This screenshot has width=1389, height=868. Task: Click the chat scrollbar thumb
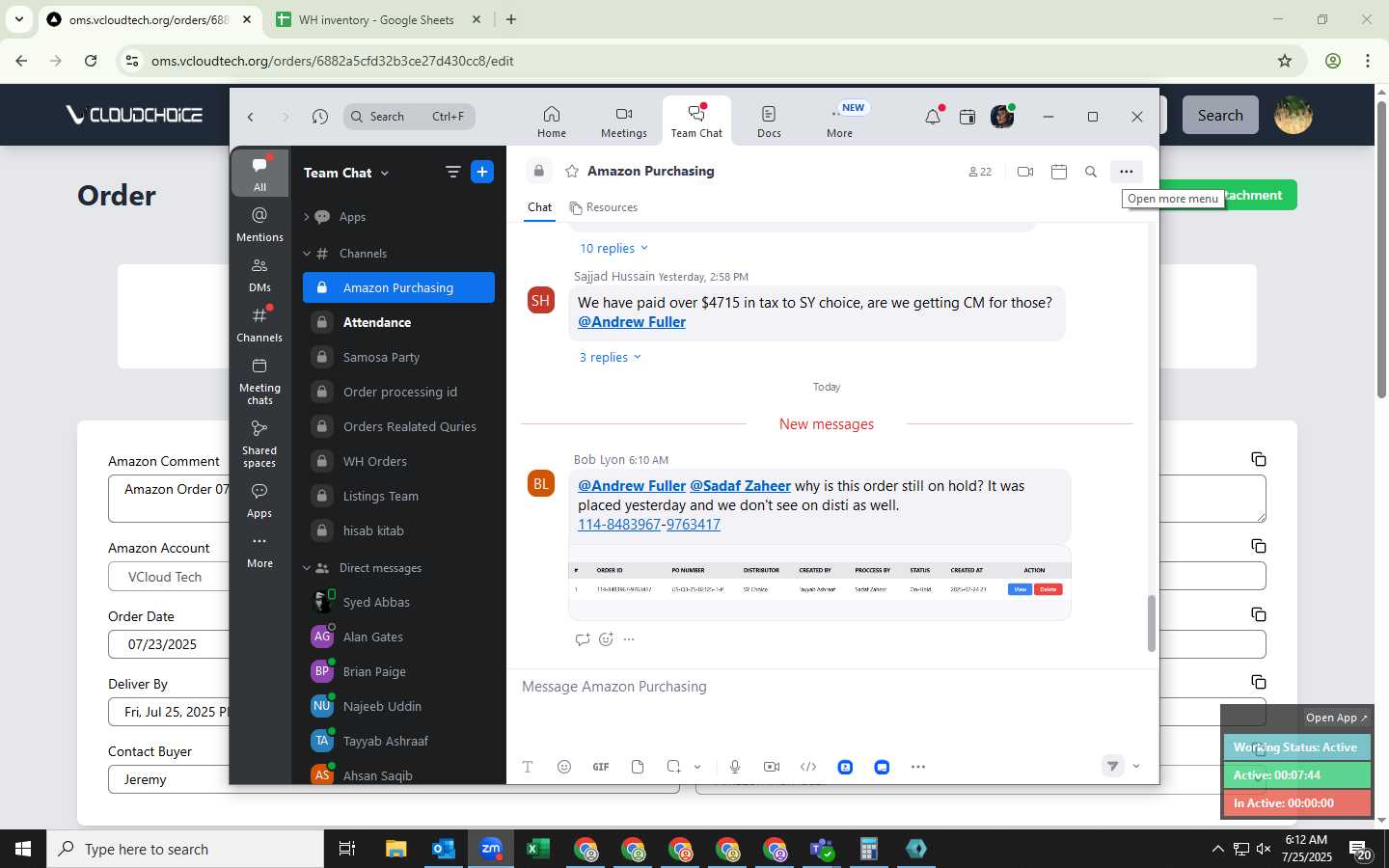(1151, 623)
